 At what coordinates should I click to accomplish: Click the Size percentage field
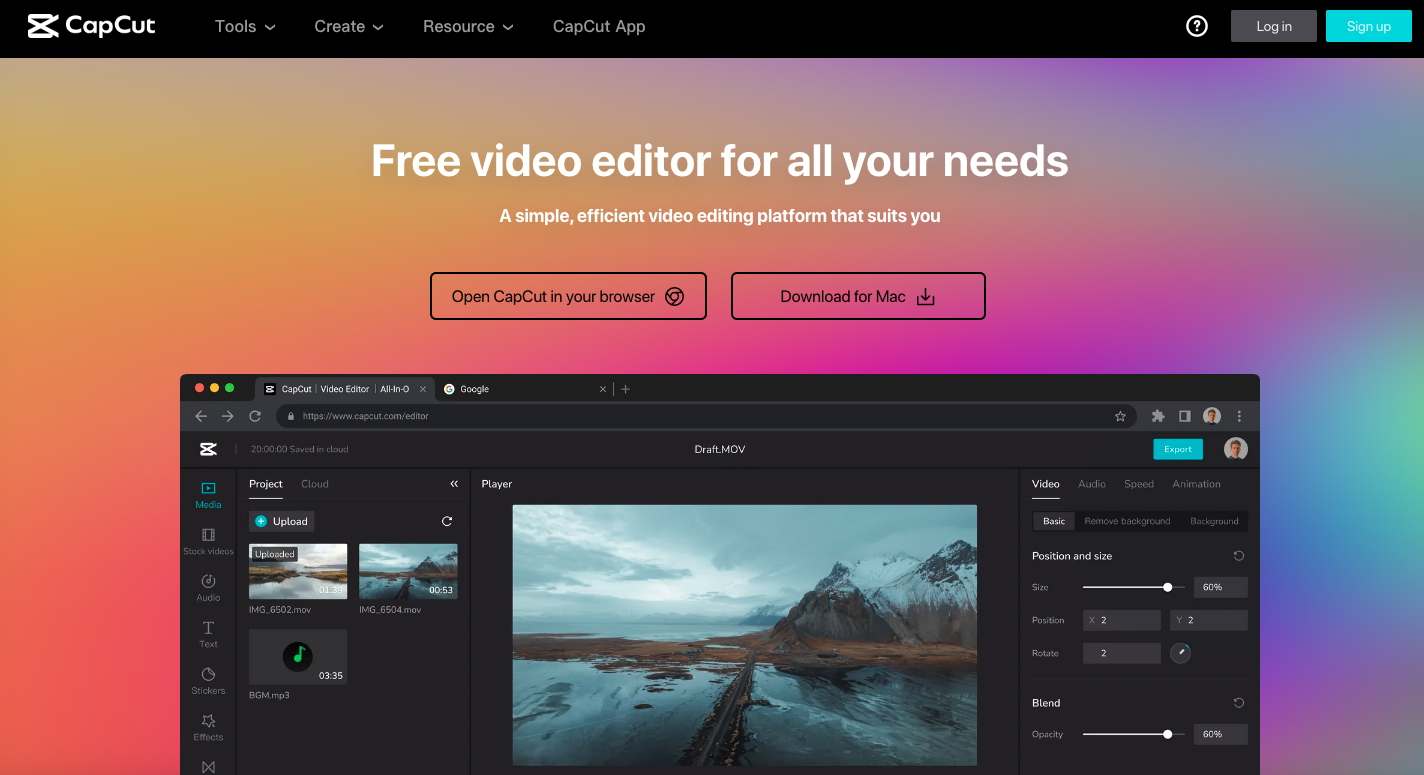point(1221,587)
